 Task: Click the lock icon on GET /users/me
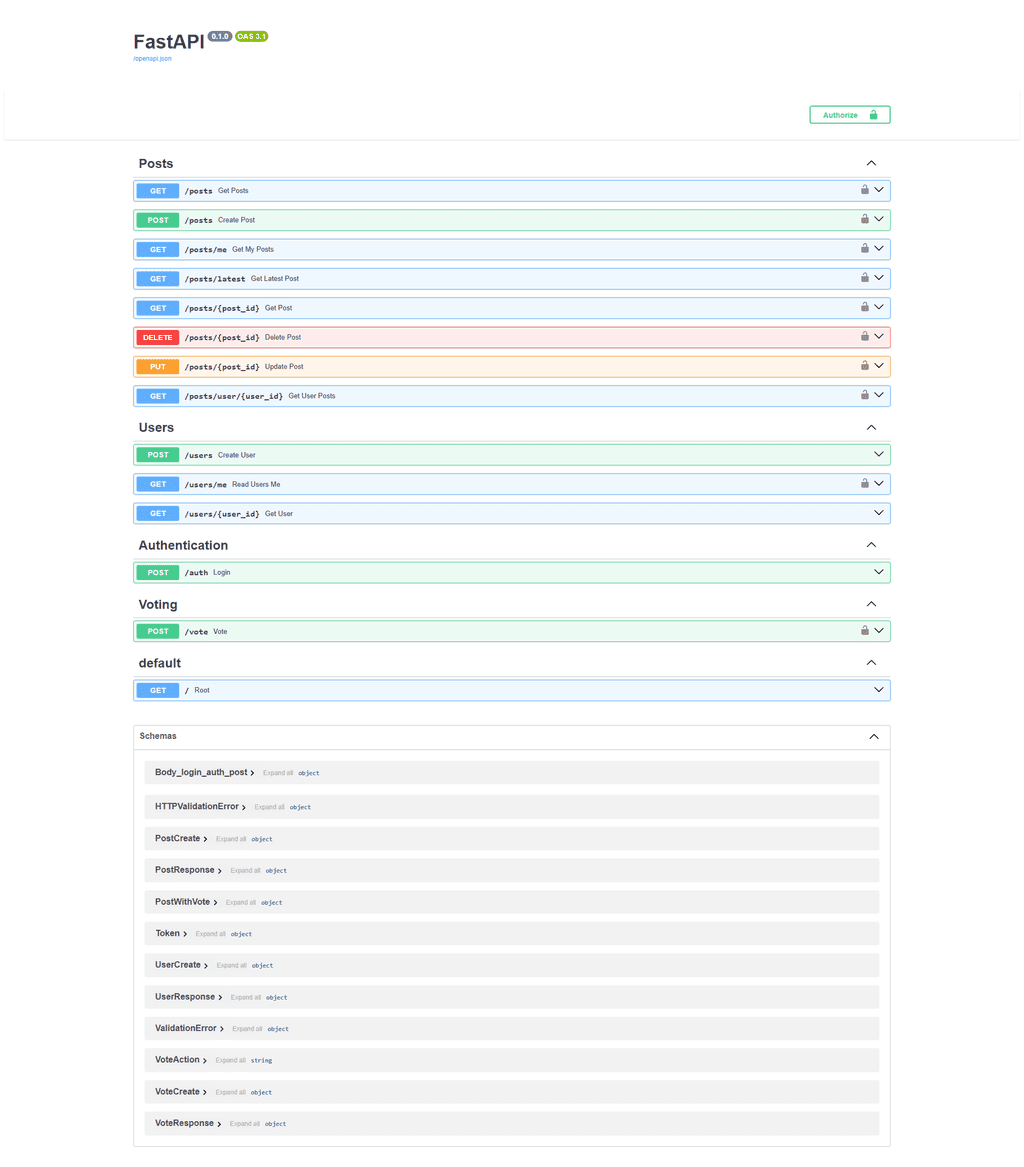865,484
